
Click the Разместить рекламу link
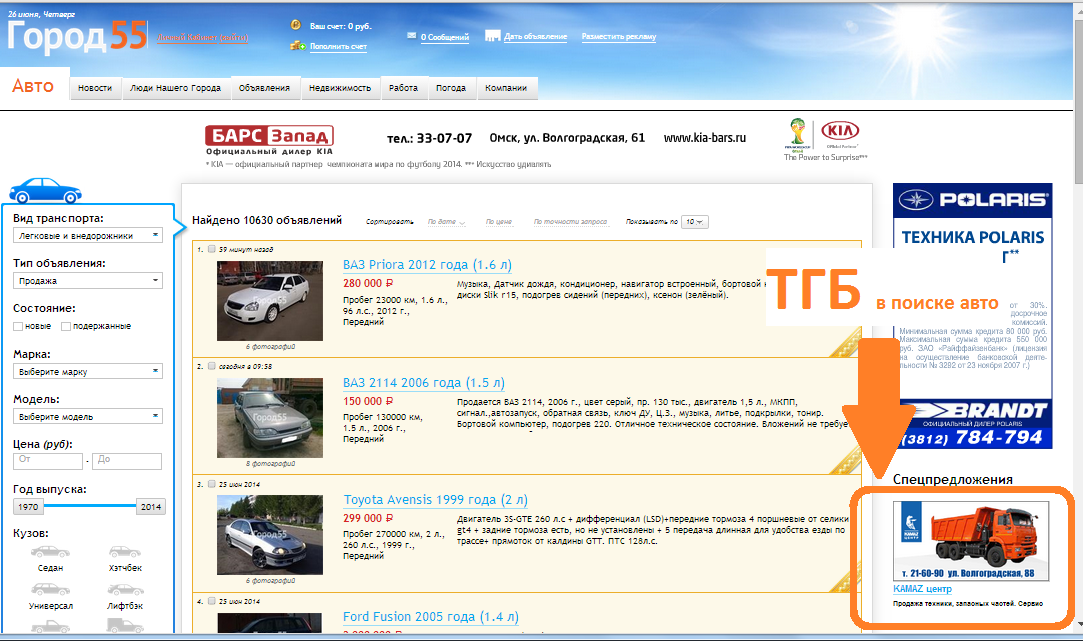click(x=619, y=37)
